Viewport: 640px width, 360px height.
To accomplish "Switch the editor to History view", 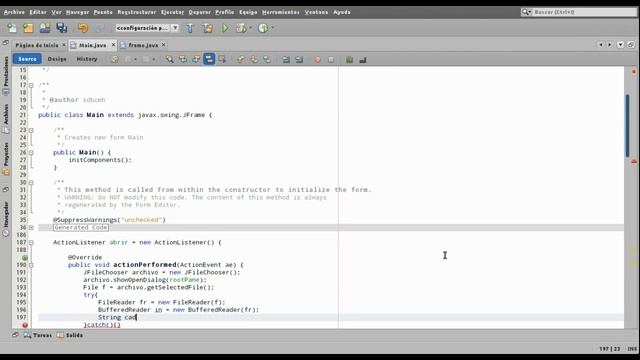I will (x=87, y=59).
